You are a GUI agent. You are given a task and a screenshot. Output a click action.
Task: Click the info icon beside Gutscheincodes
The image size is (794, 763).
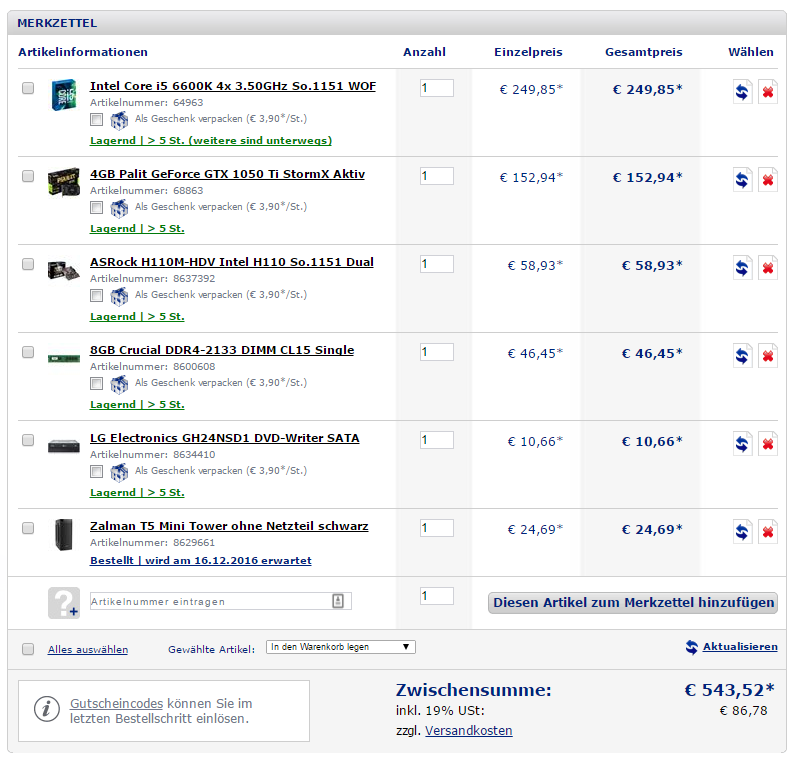47,709
